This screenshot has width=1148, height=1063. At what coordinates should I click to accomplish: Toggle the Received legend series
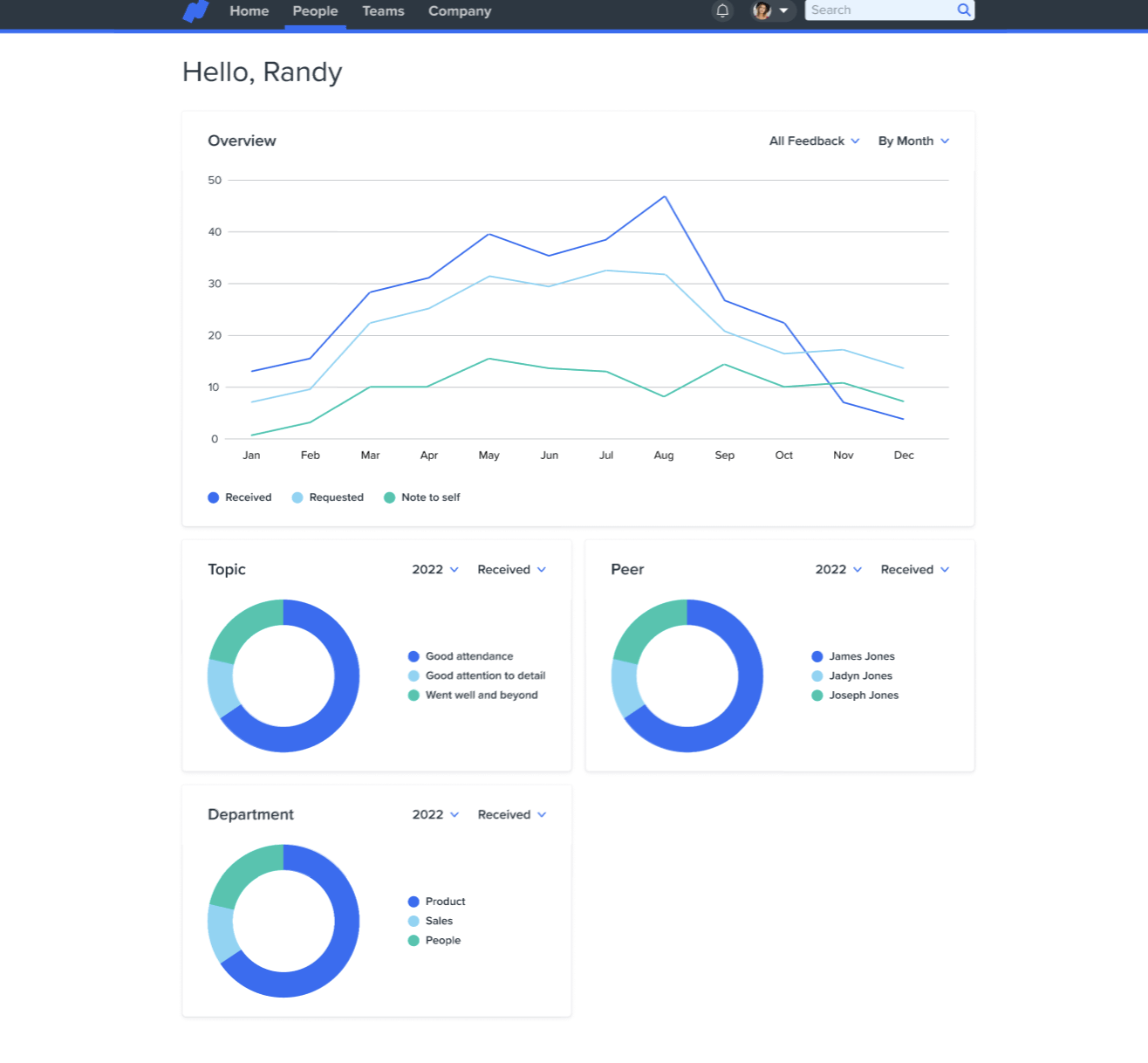point(240,497)
